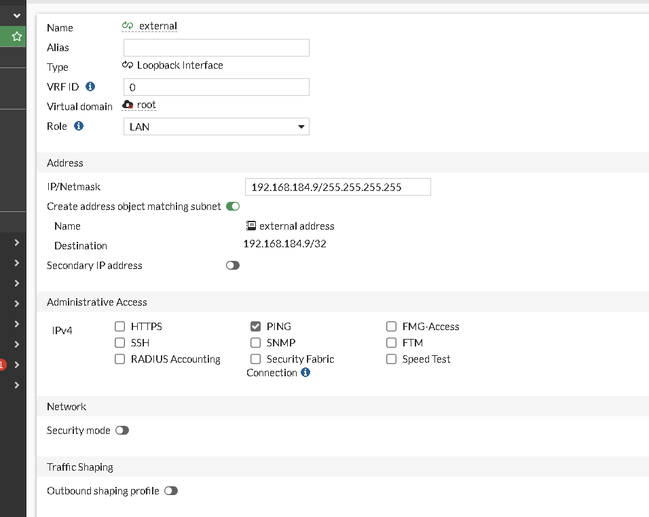This screenshot has width=649, height=517.
Task: Click the IP/Netmask input field
Action: [x=337, y=187]
